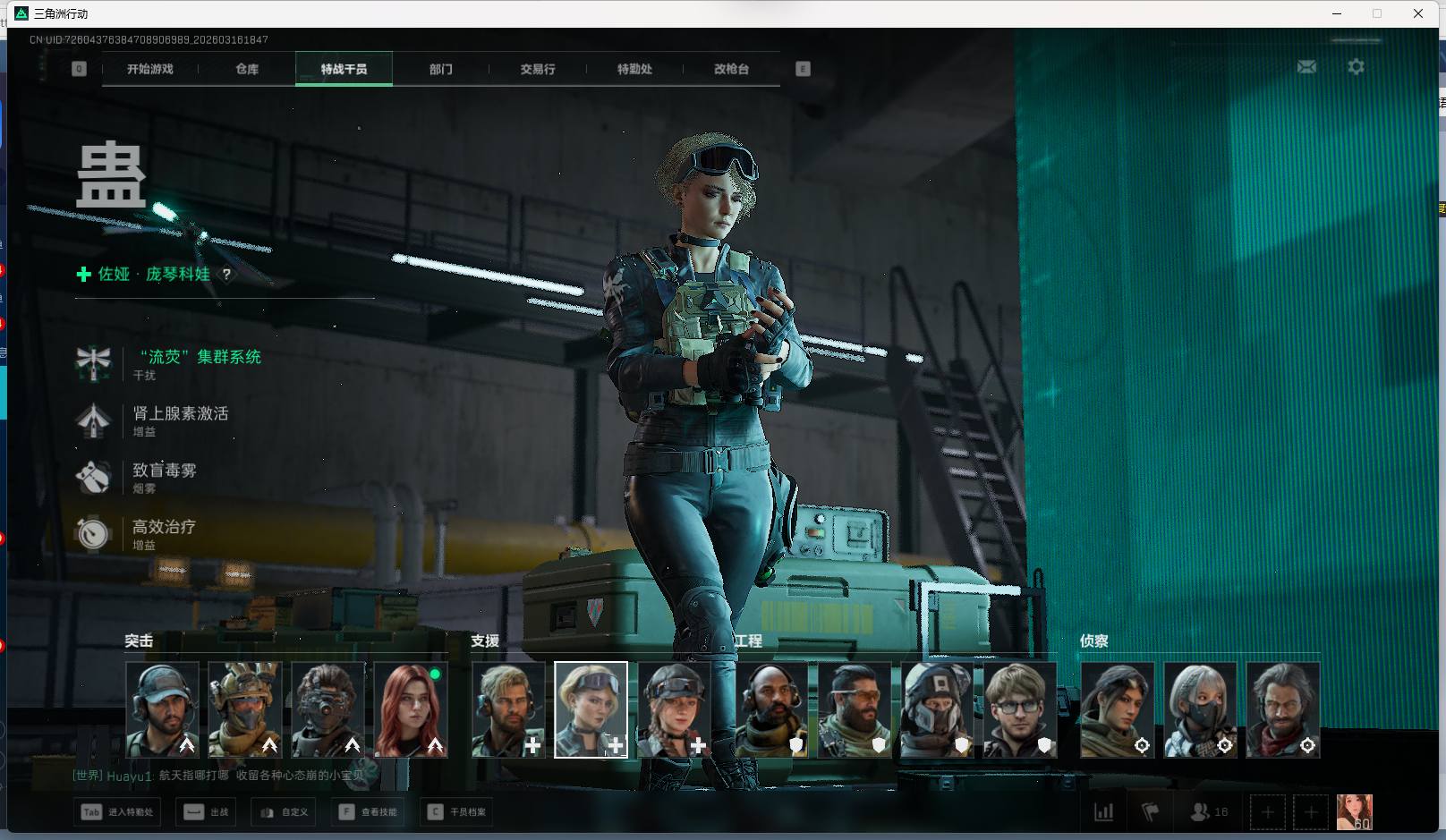Screen dimensions: 1446x840
Task: Select the "流荧" 集群系统 skill icon
Action: coord(93,363)
